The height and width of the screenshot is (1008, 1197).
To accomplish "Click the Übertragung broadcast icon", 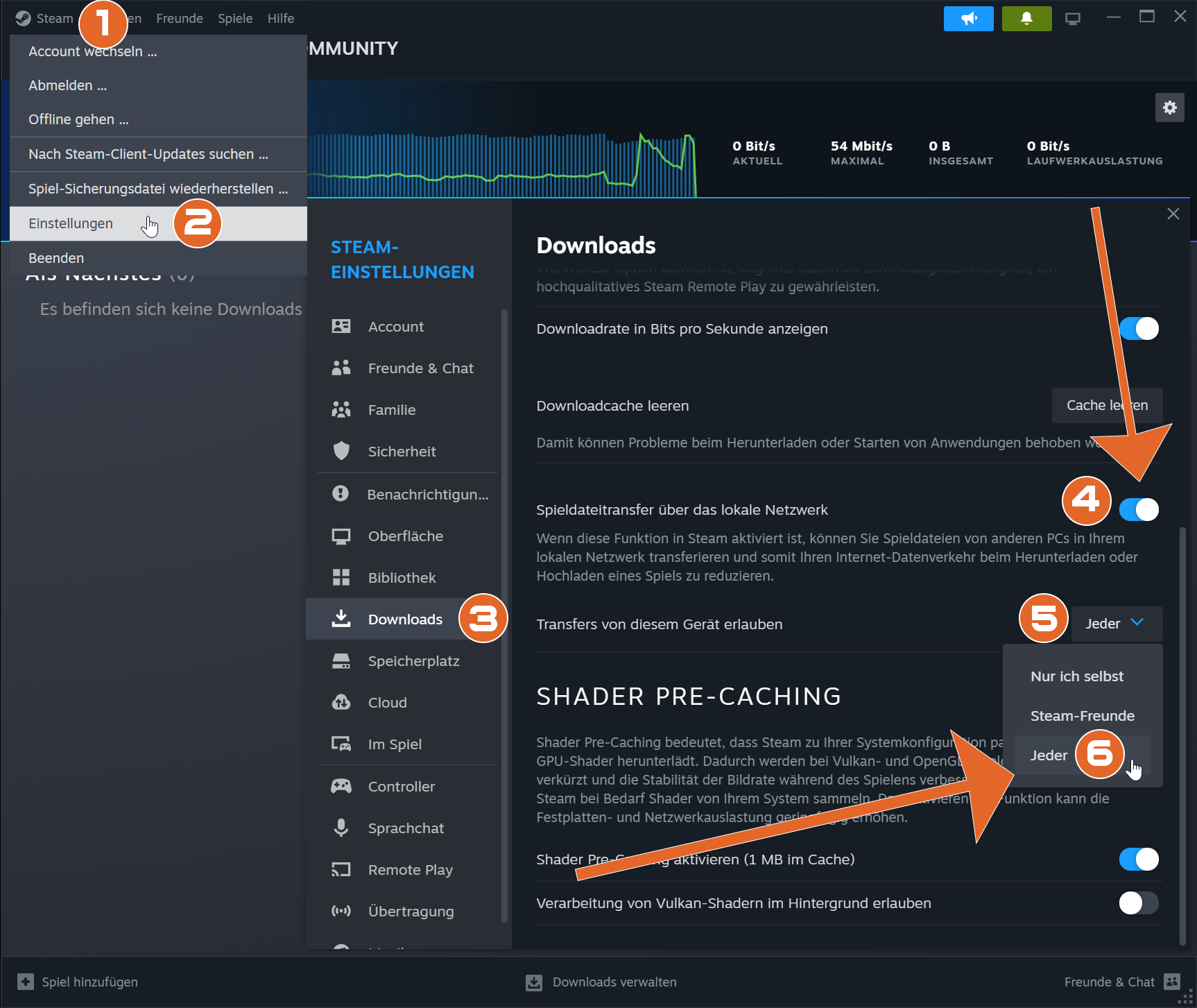I will 341,911.
